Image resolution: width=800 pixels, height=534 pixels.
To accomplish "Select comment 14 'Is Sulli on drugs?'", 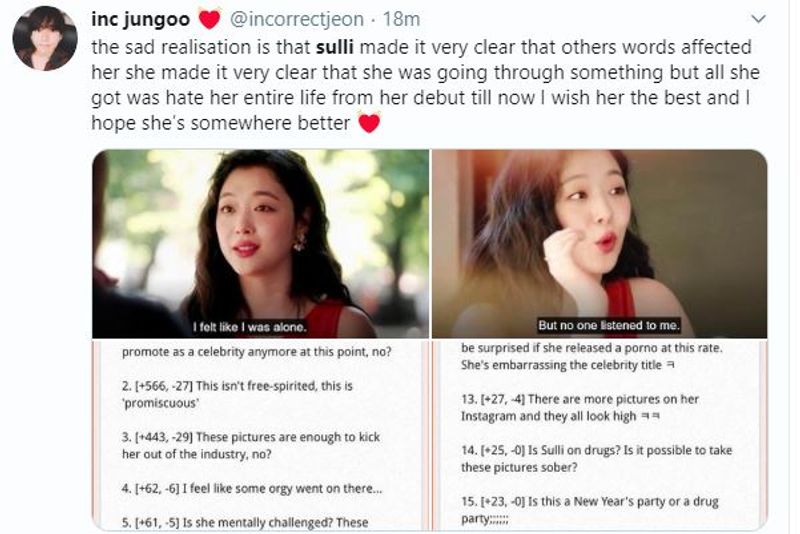I will (596, 459).
